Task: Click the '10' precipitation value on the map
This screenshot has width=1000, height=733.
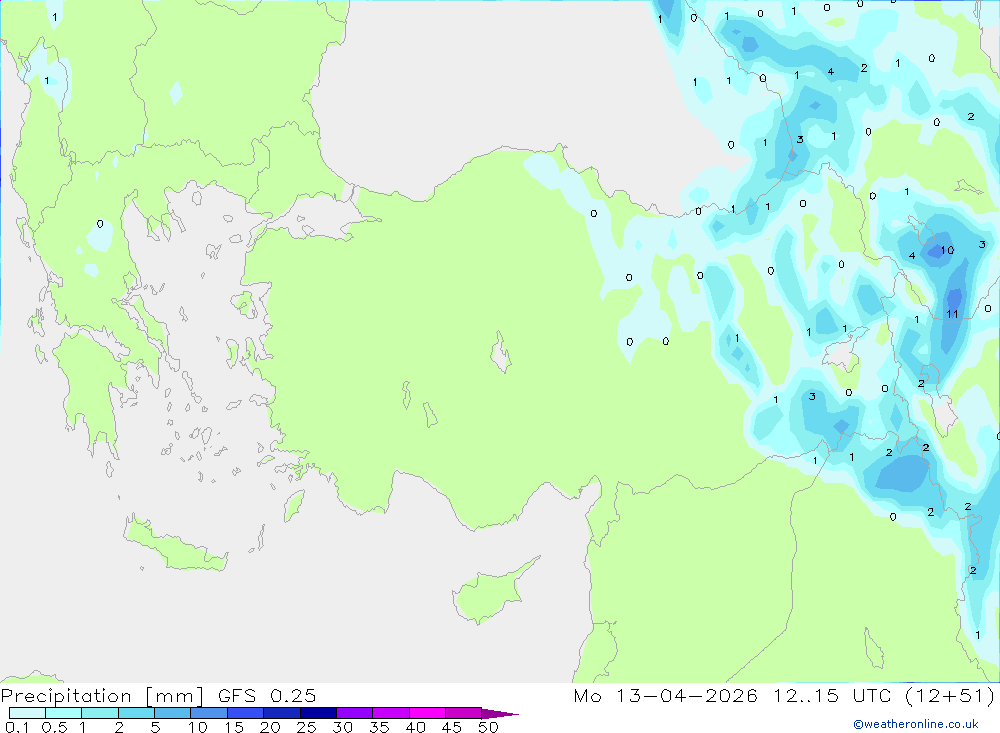Action: pos(947,250)
